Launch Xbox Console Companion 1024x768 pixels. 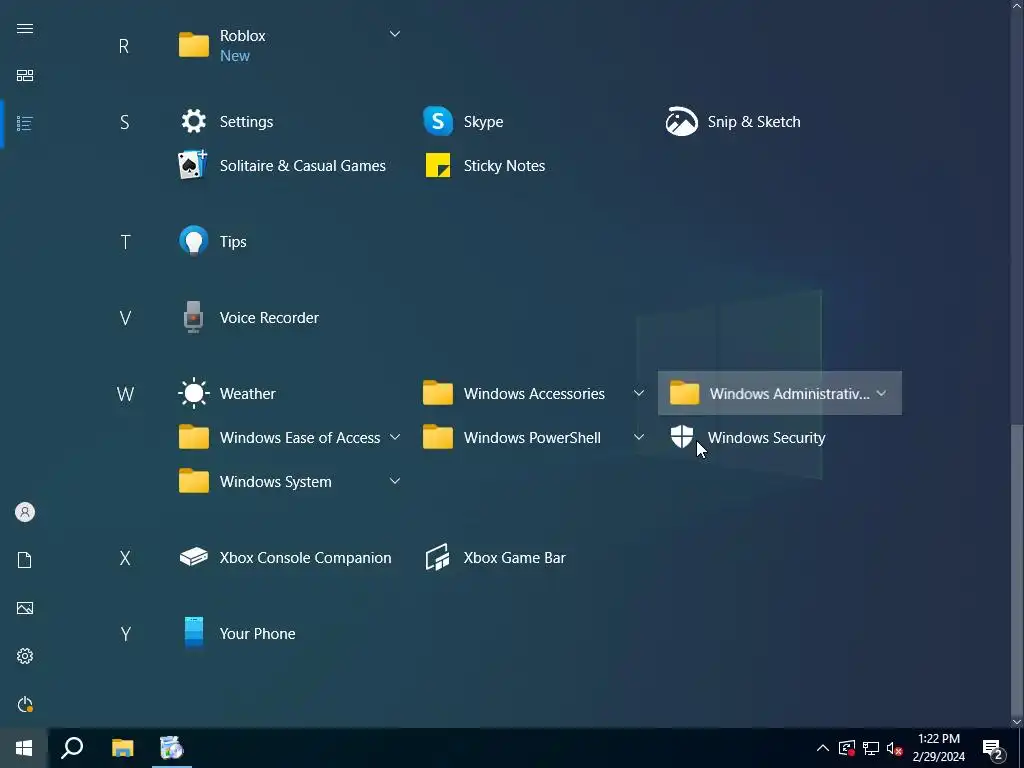(x=285, y=557)
